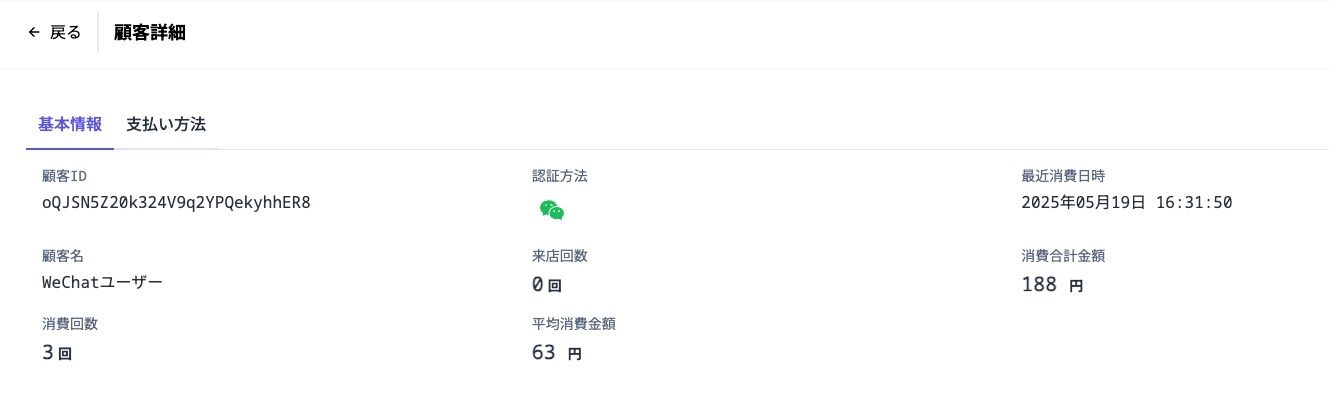Click the 消費合計金額 label
Screen dimensions: 1329x414
pos(1063,256)
